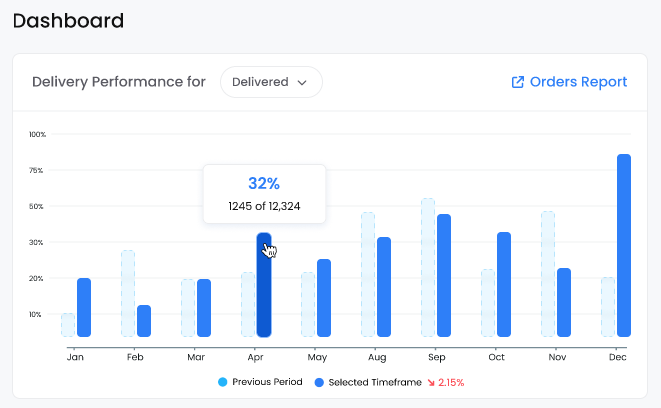The image size is (661, 408).
Task: Click the August selected timeframe bar
Action: point(384,287)
